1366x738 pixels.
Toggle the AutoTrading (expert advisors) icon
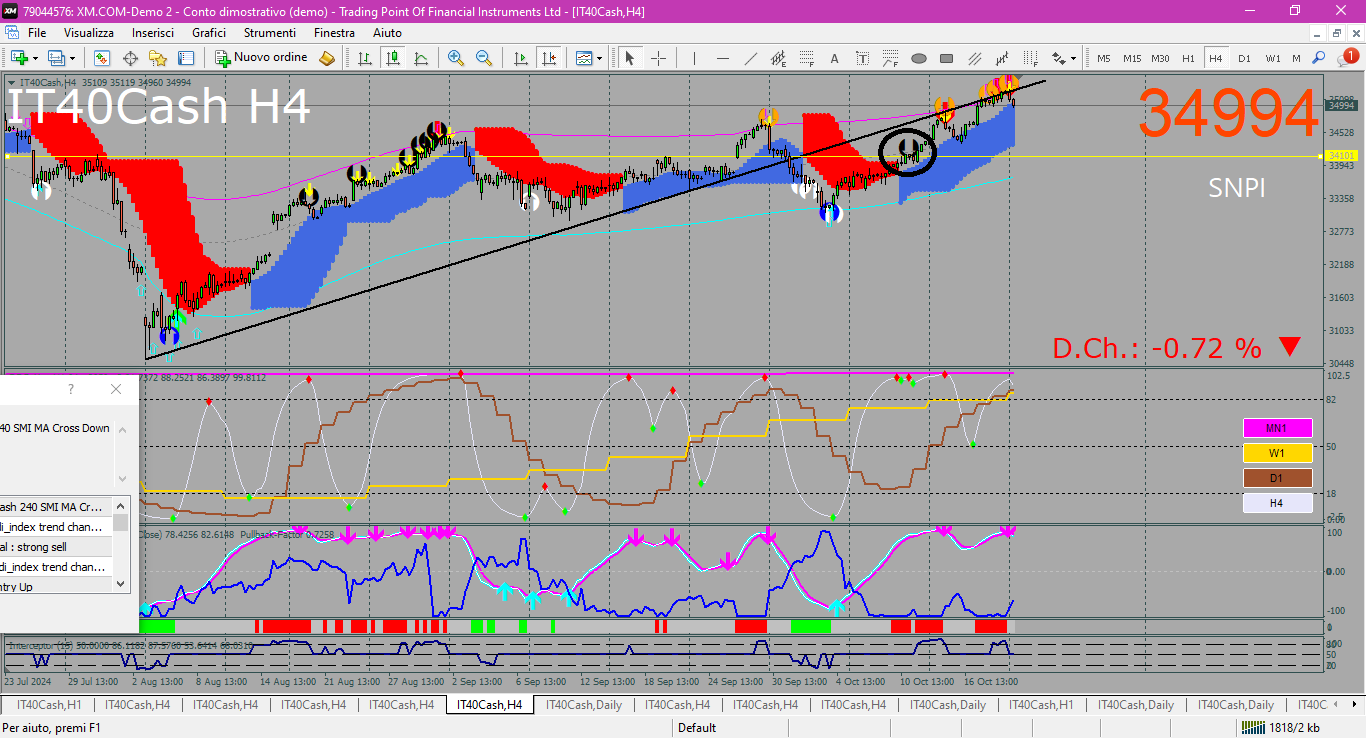tap(327, 58)
